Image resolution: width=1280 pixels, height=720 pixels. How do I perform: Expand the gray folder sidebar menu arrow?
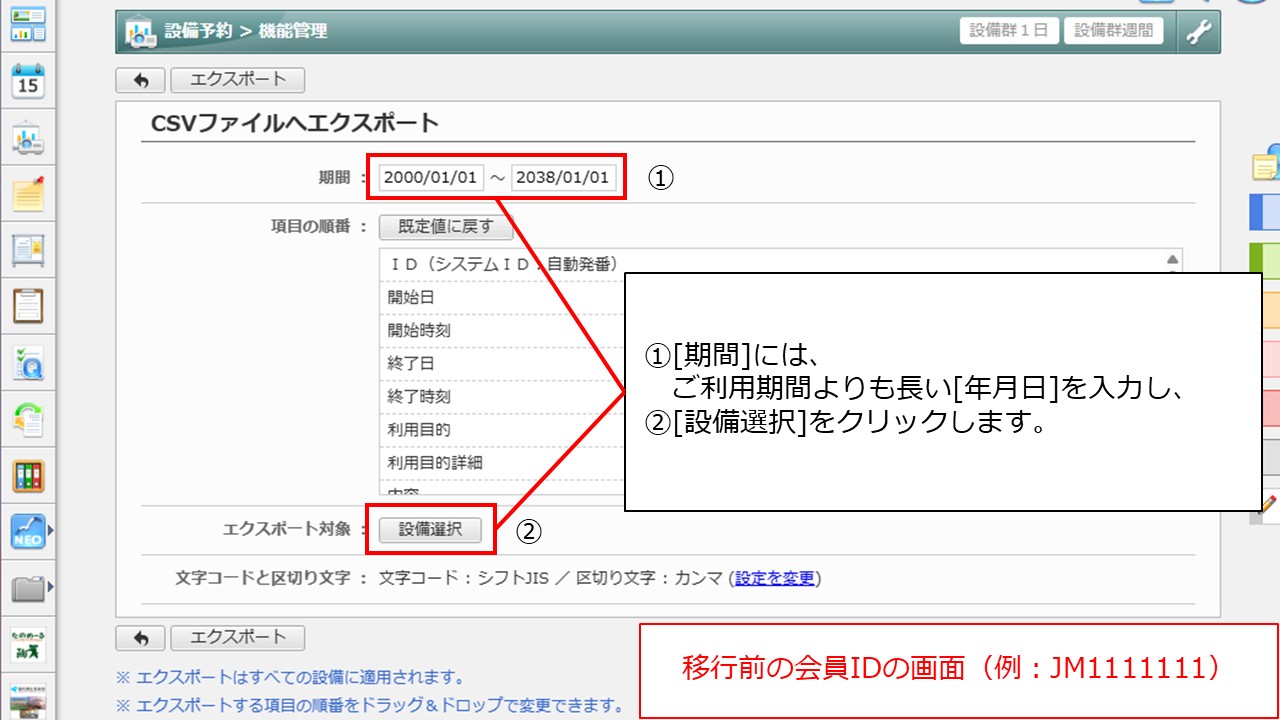(x=51, y=586)
